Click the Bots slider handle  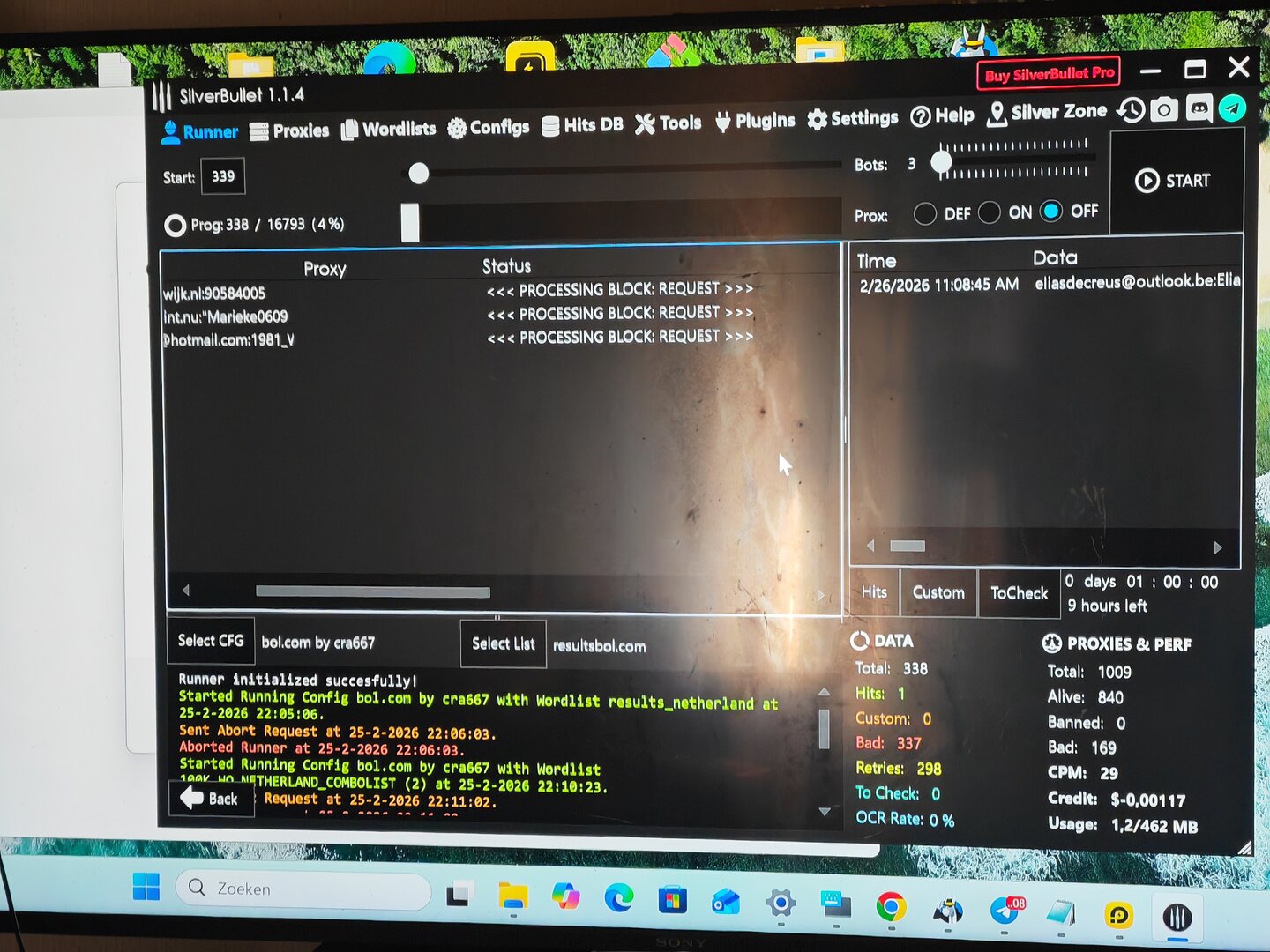click(x=941, y=162)
